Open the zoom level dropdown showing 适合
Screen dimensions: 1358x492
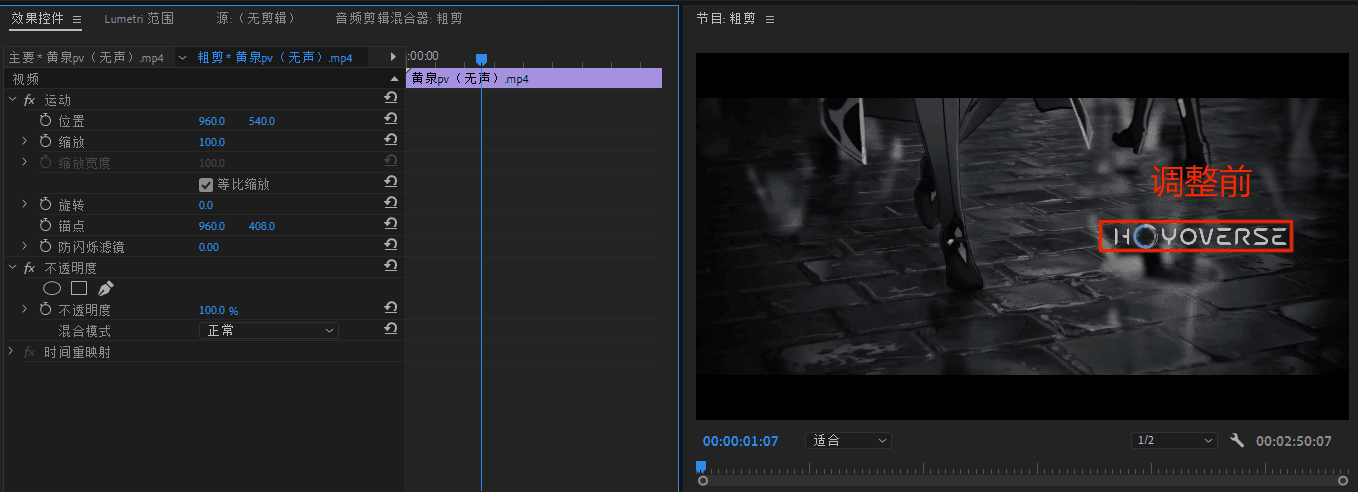(848, 440)
